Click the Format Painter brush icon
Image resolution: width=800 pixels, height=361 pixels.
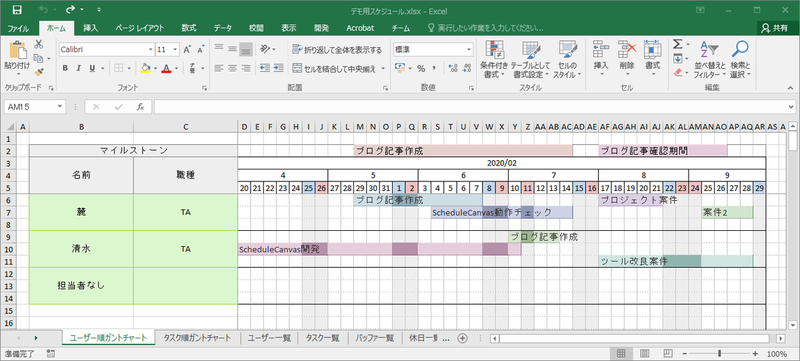click(39, 73)
